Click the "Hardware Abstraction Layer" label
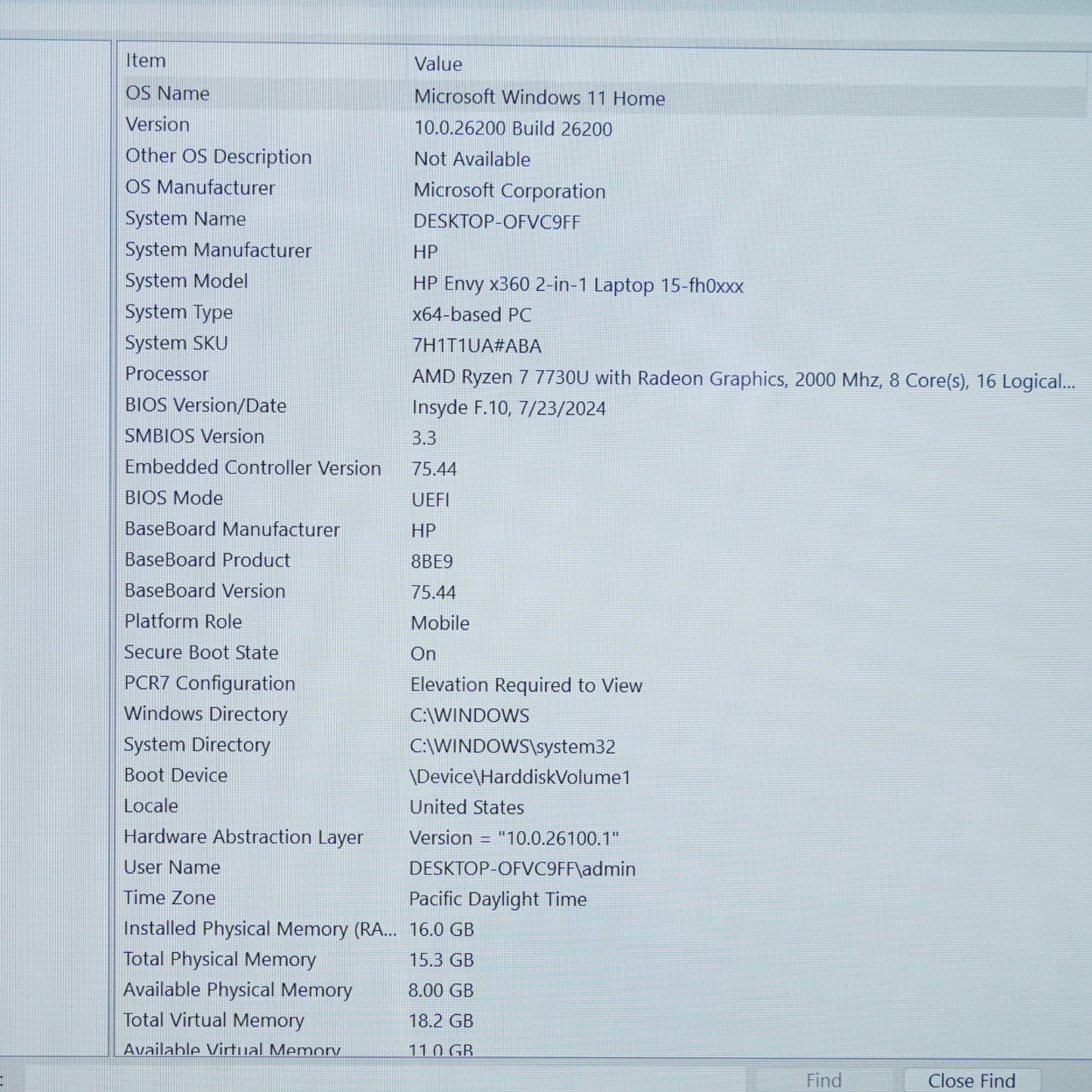This screenshot has height=1092, width=1092. 244,837
